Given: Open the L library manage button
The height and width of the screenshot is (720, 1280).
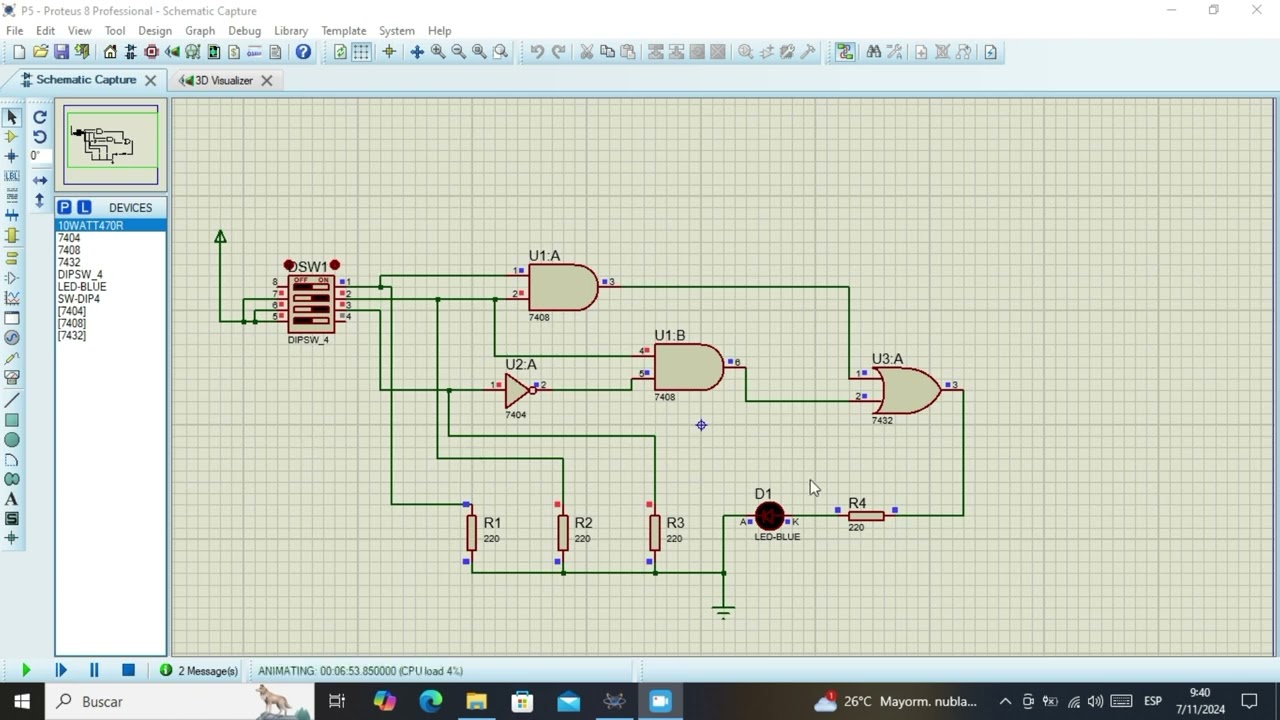Looking at the screenshot, I should (x=84, y=207).
